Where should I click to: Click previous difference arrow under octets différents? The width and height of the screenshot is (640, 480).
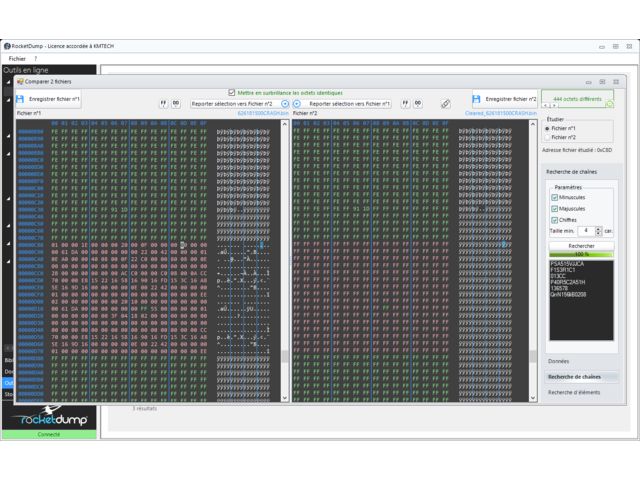click(546, 106)
